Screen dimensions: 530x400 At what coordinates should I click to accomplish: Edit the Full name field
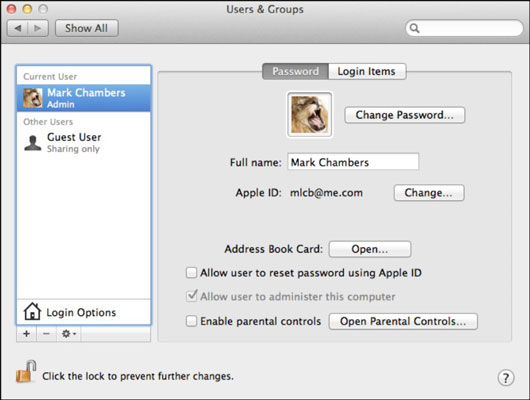[x=353, y=162]
